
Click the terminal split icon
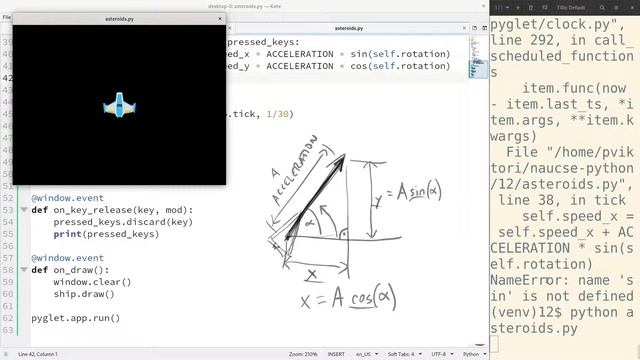click(x=545, y=7)
